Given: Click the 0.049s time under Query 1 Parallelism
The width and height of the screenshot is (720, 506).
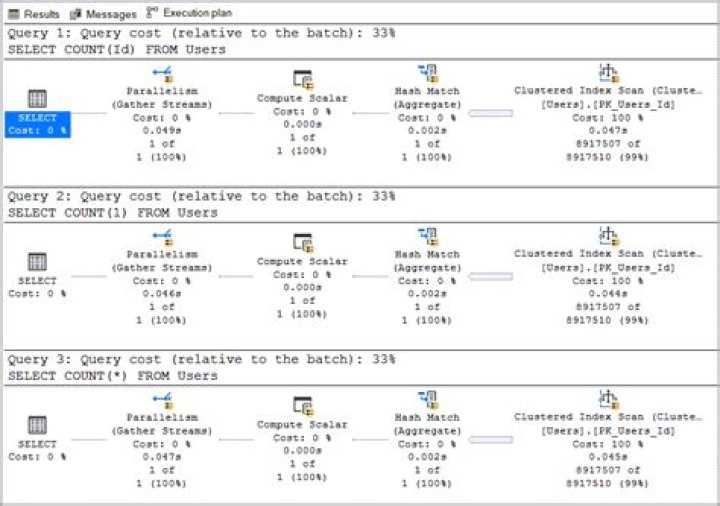Looking at the screenshot, I should coord(162,130).
